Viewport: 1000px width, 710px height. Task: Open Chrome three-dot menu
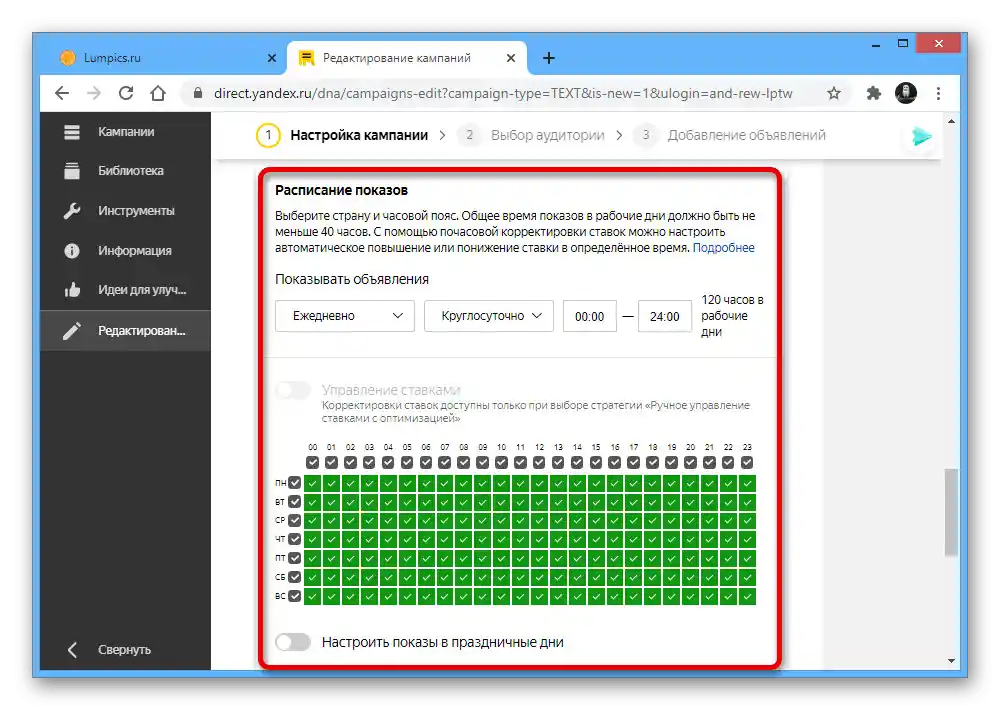[x=938, y=94]
